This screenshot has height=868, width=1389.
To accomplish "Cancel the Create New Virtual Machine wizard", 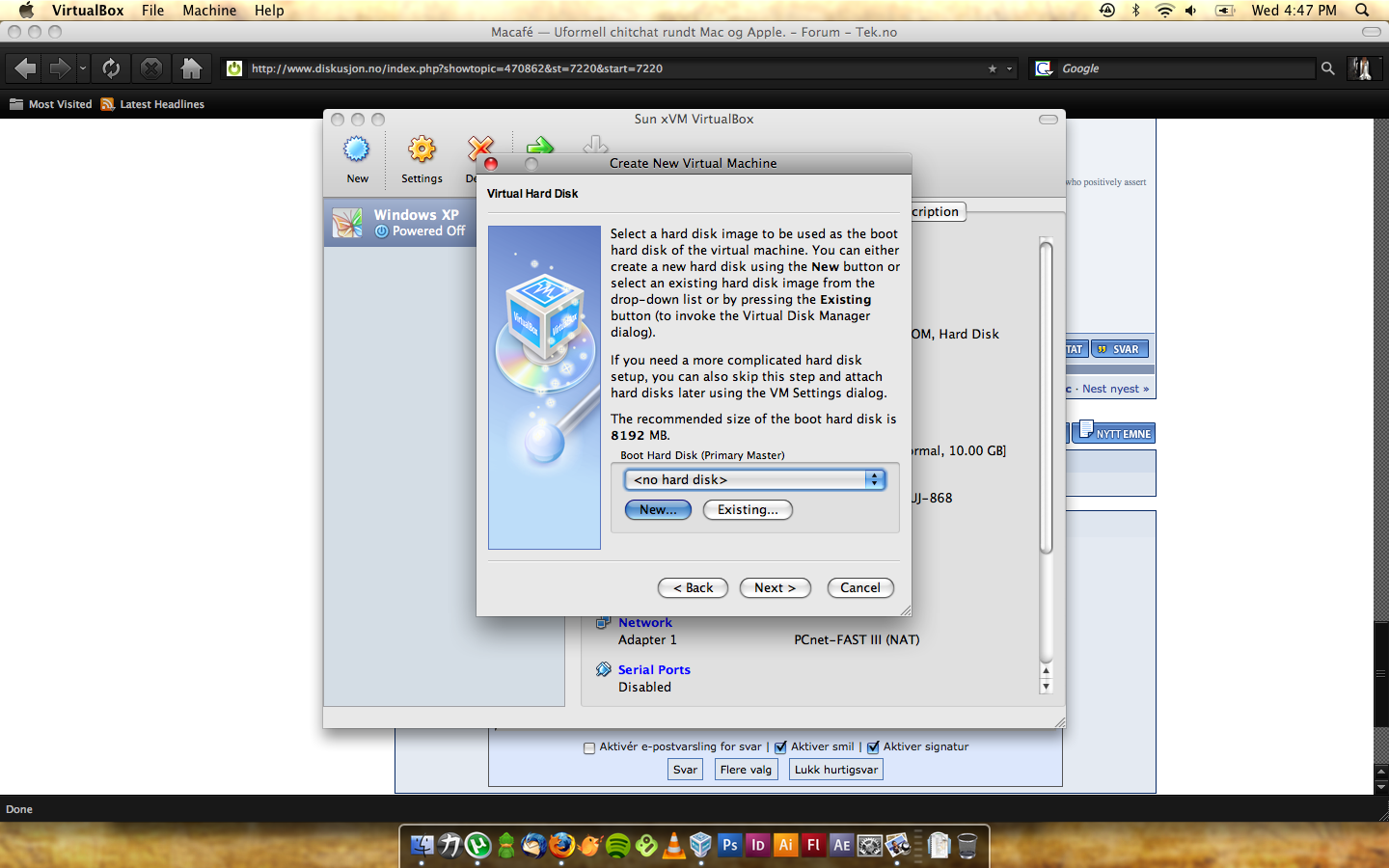I will pyautogui.click(x=860, y=587).
